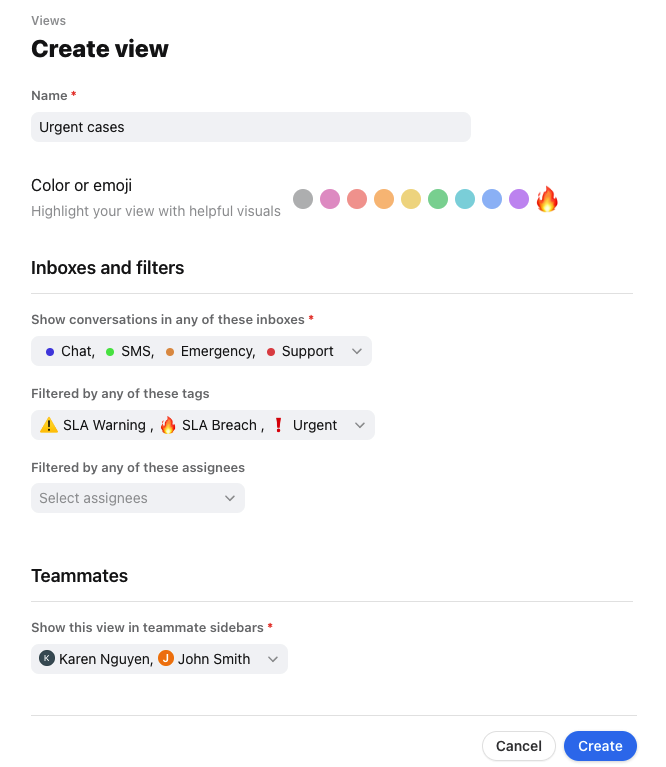
Task: Choose the fire emoji for the view
Action: pos(547,199)
